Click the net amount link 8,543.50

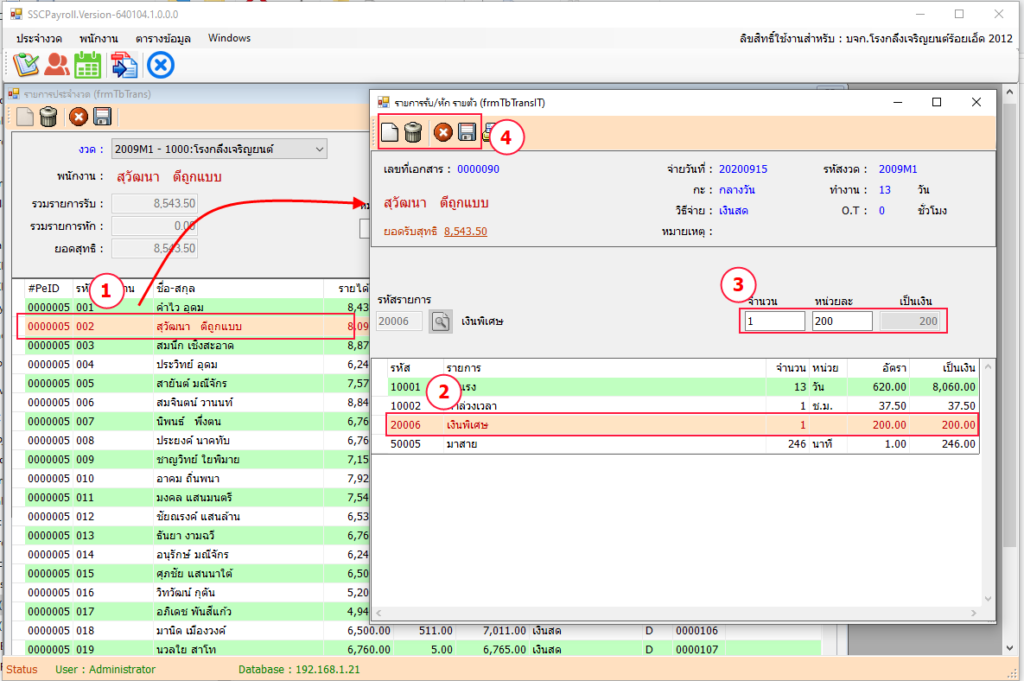466,231
